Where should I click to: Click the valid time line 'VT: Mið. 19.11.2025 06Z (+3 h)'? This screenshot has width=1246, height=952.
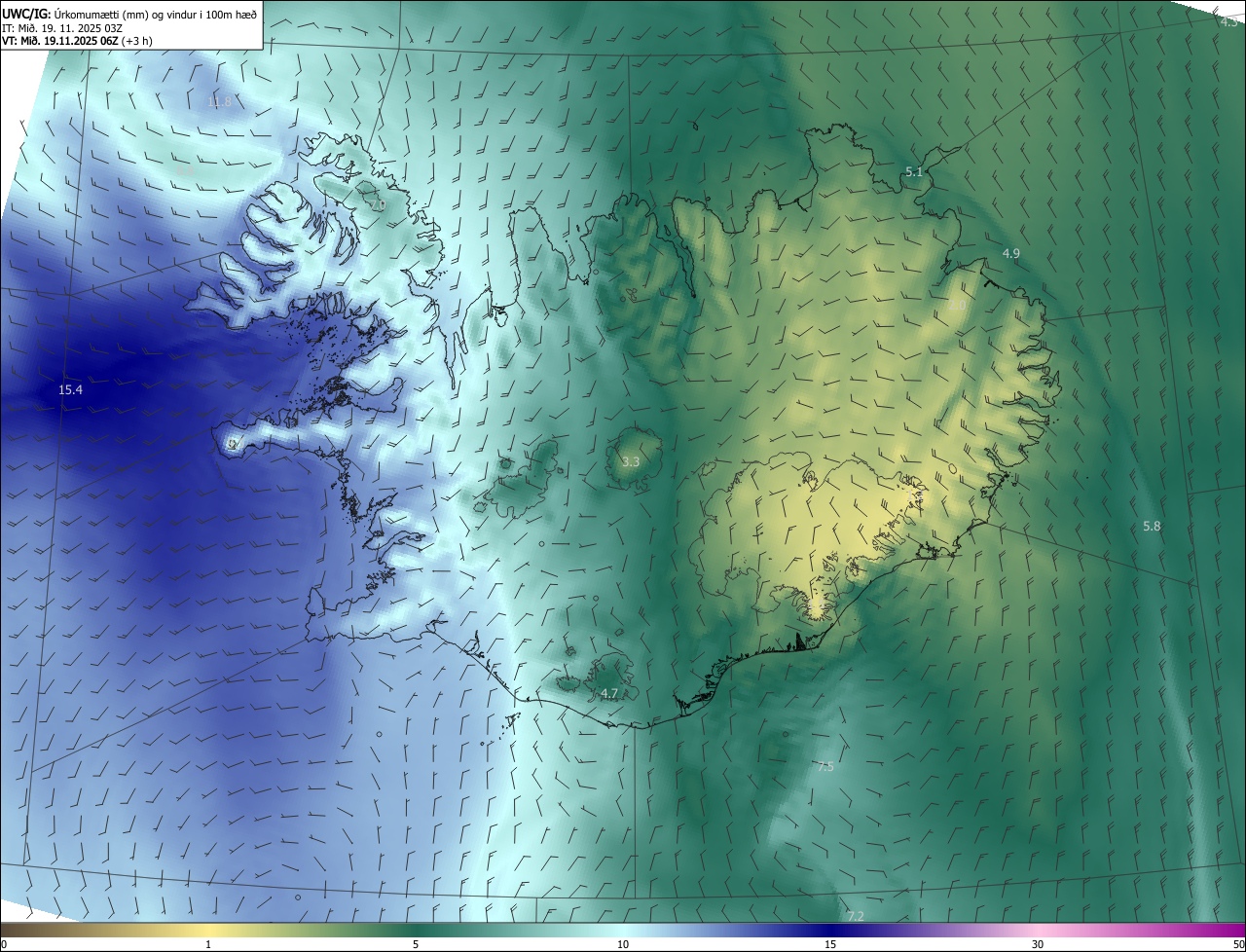point(77,41)
